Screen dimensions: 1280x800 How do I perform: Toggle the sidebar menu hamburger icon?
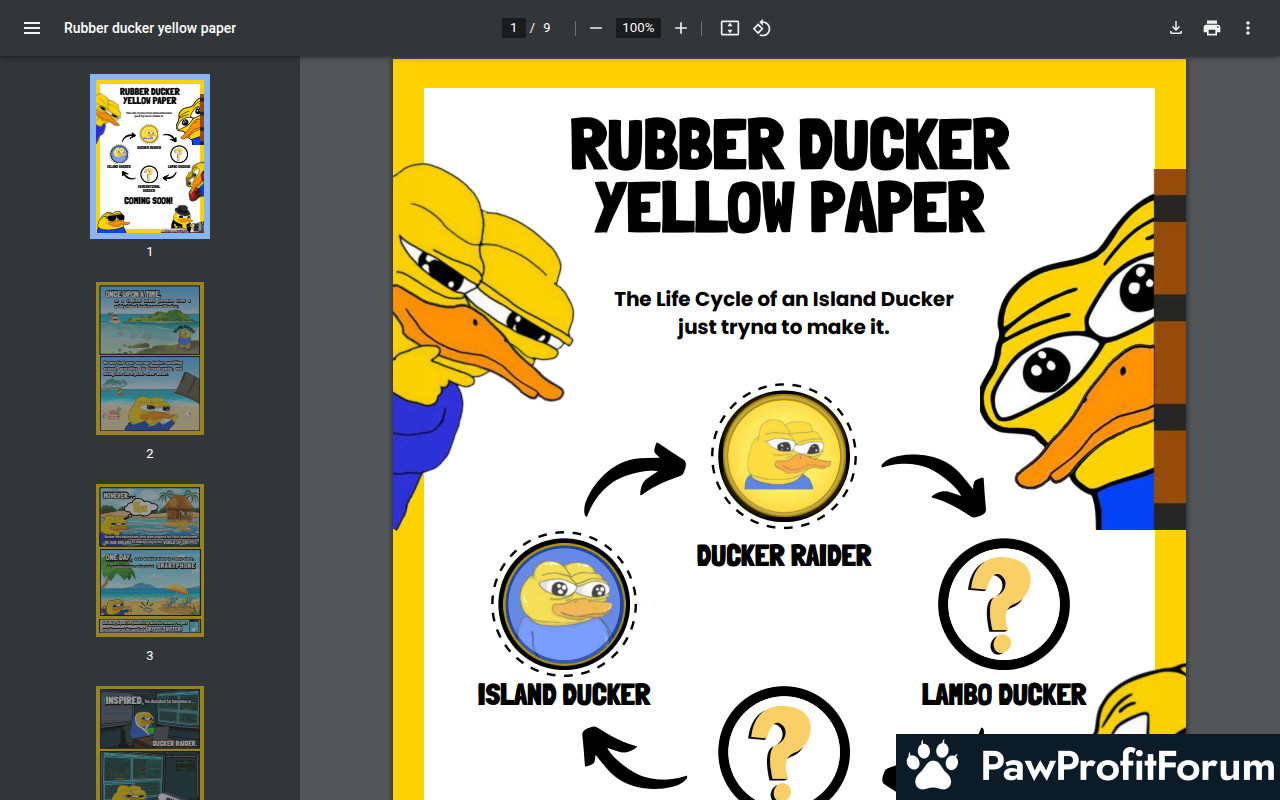pos(32,28)
